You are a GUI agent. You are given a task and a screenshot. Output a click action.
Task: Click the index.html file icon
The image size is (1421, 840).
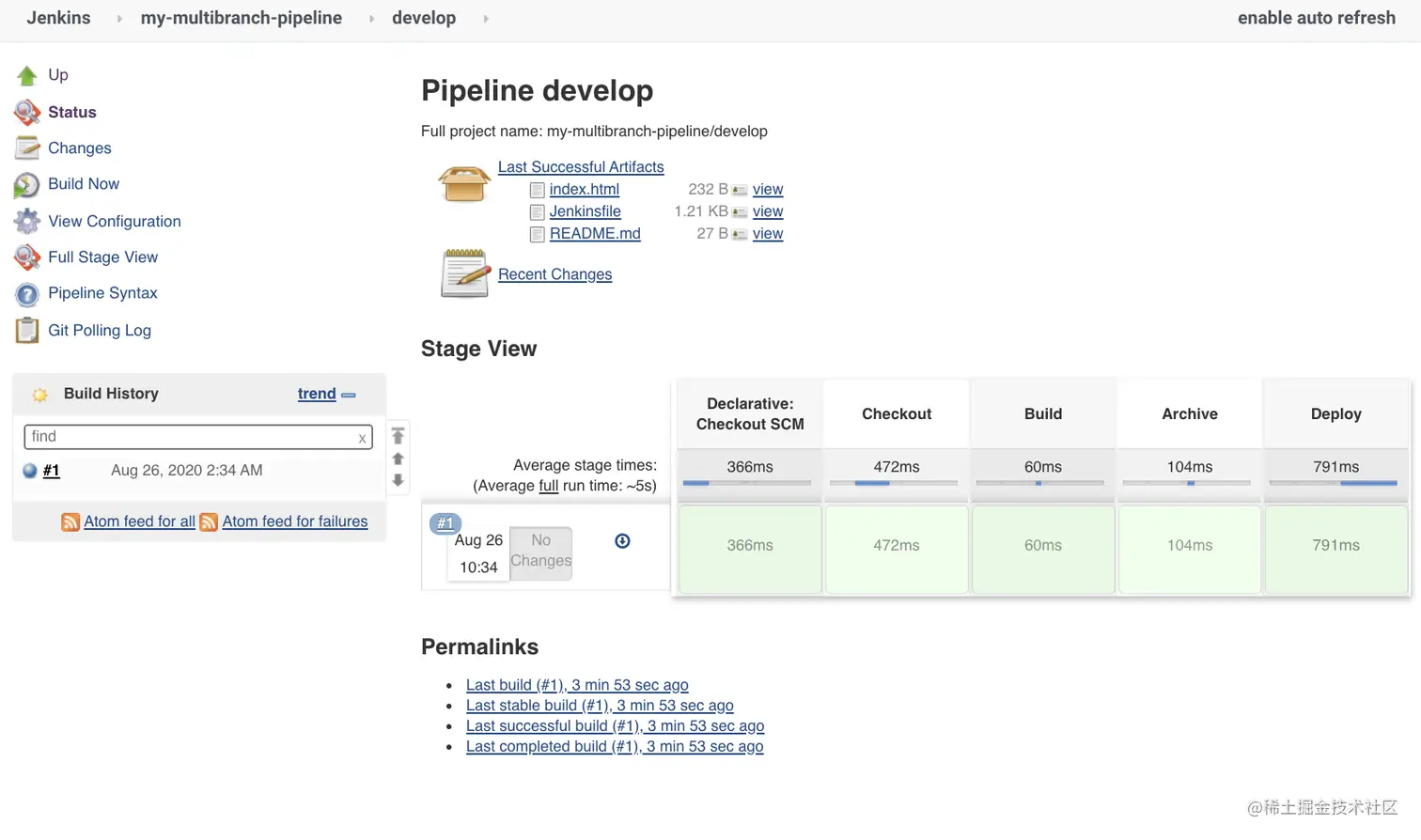click(x=538, y=190)
